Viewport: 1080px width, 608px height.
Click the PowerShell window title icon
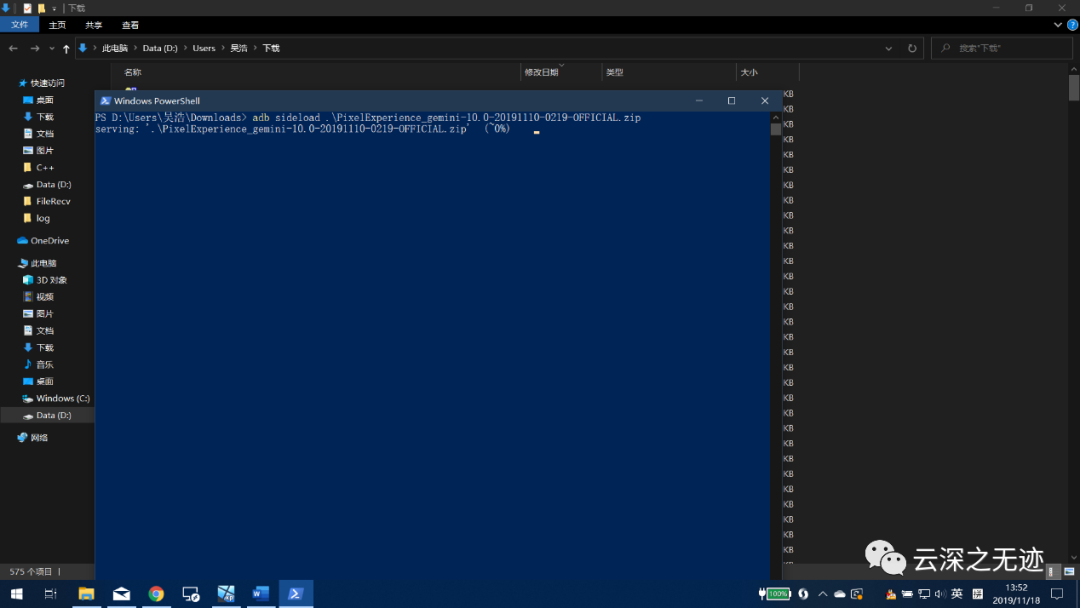pyautogui.click(x=105, y=101)
